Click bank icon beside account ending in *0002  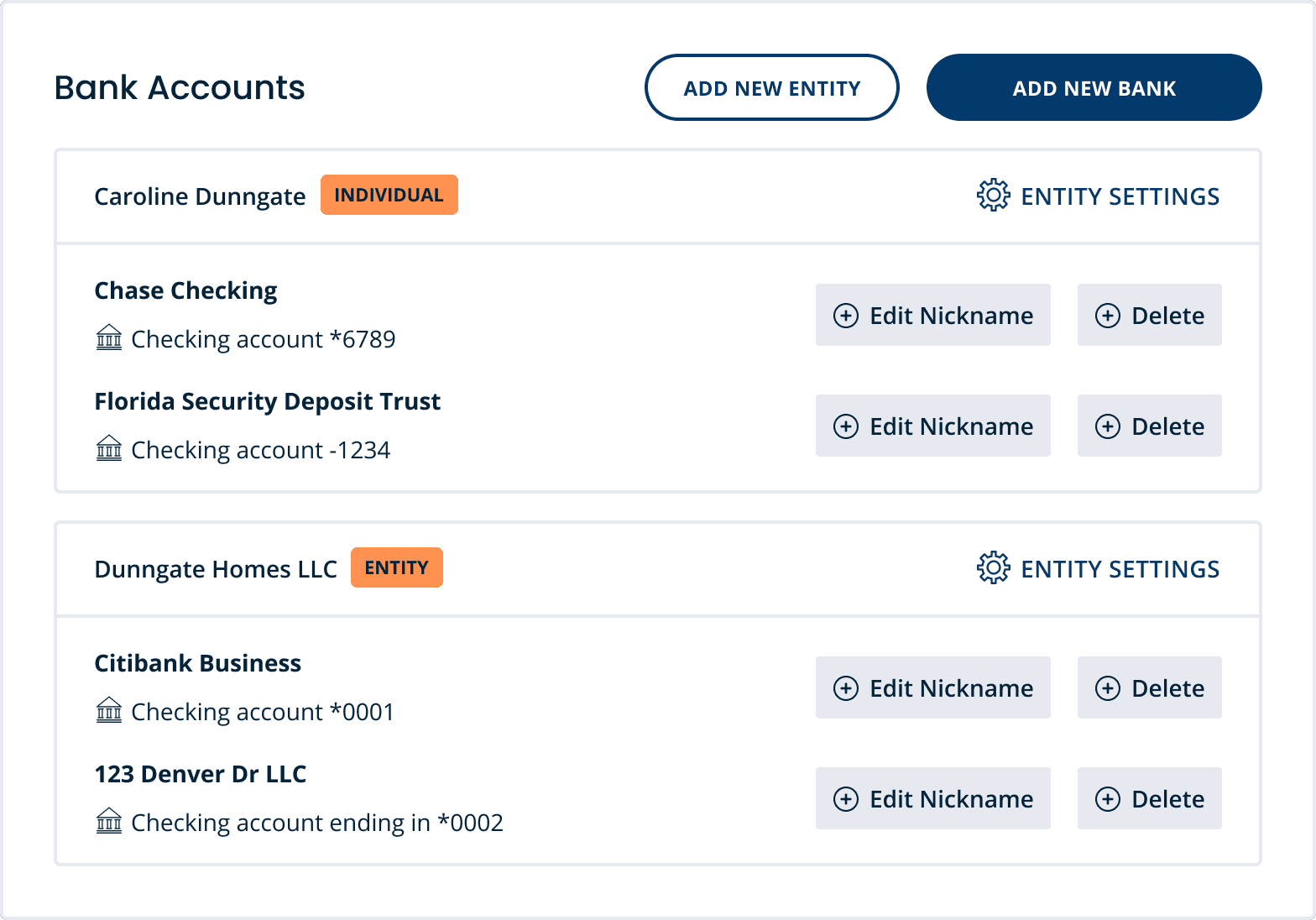click(x=109, y=821)
